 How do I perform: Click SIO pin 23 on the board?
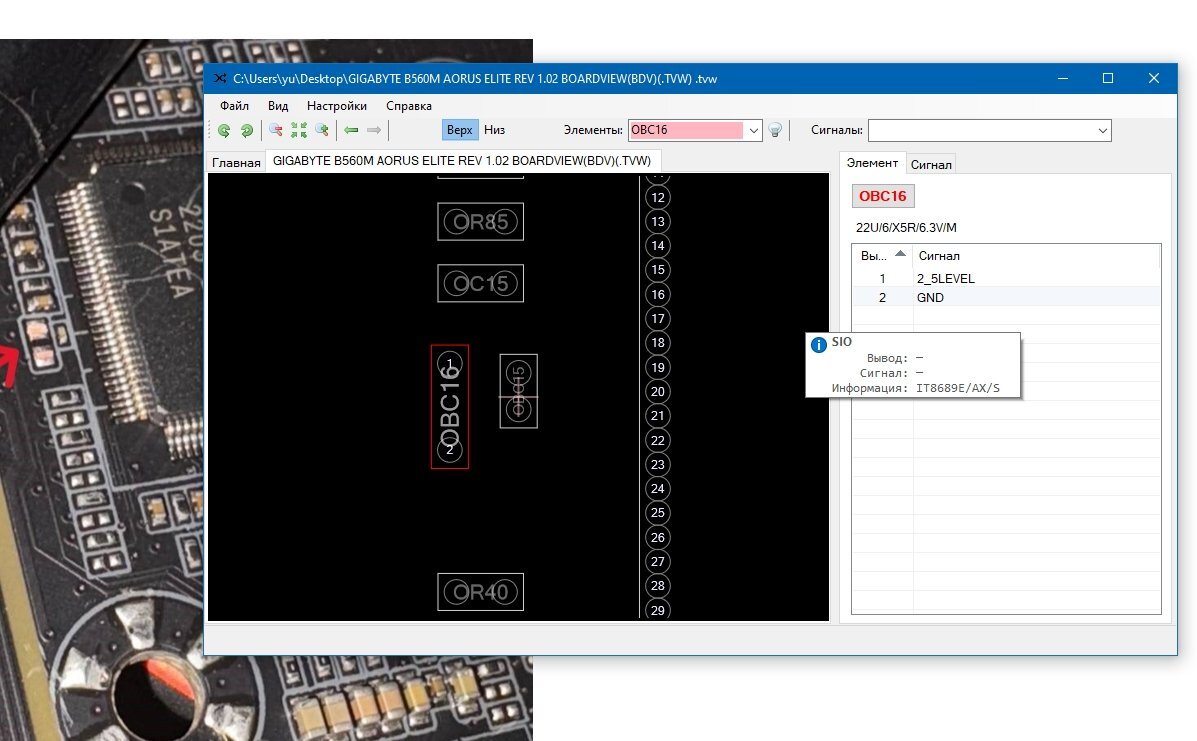click(x=658, y=464)
